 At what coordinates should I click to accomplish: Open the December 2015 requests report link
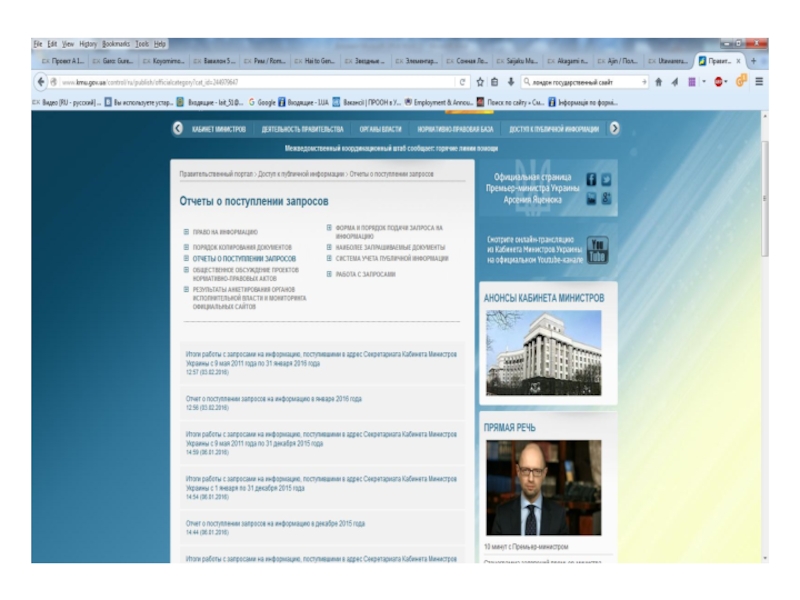(x=275, y=523)
